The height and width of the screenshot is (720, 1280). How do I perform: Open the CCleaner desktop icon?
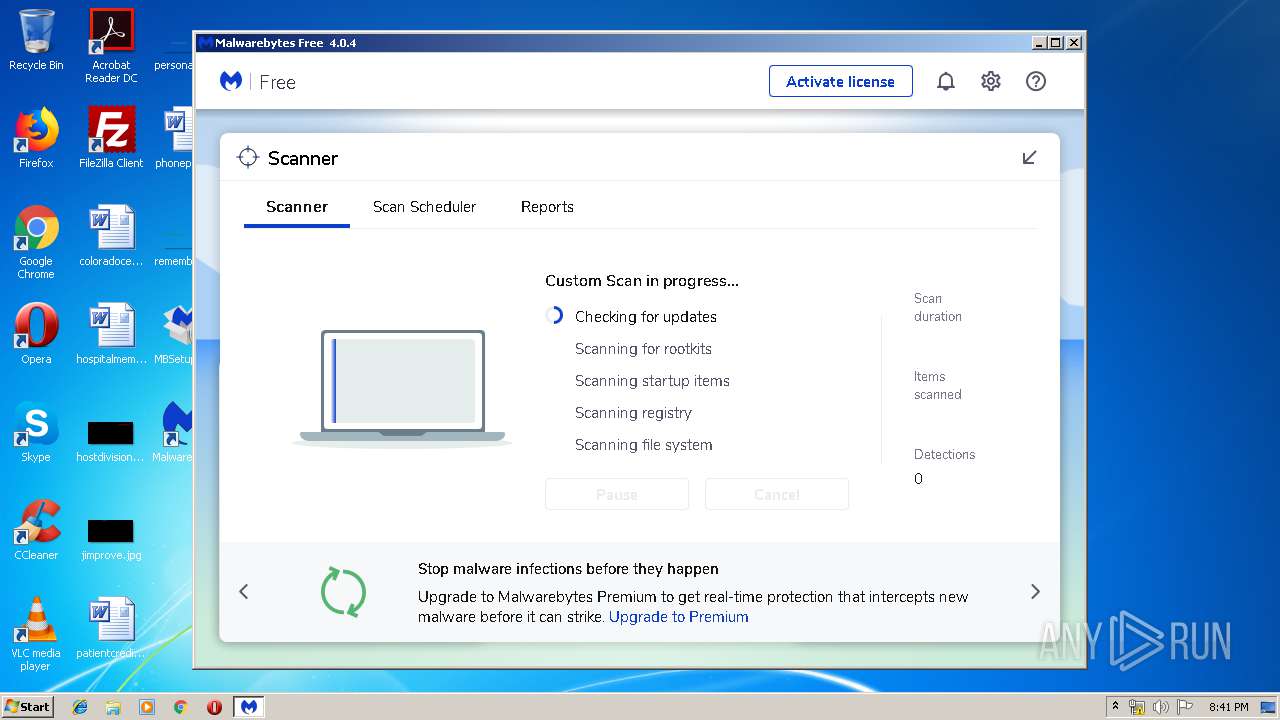pyautogui.click(x=36, y=530)
